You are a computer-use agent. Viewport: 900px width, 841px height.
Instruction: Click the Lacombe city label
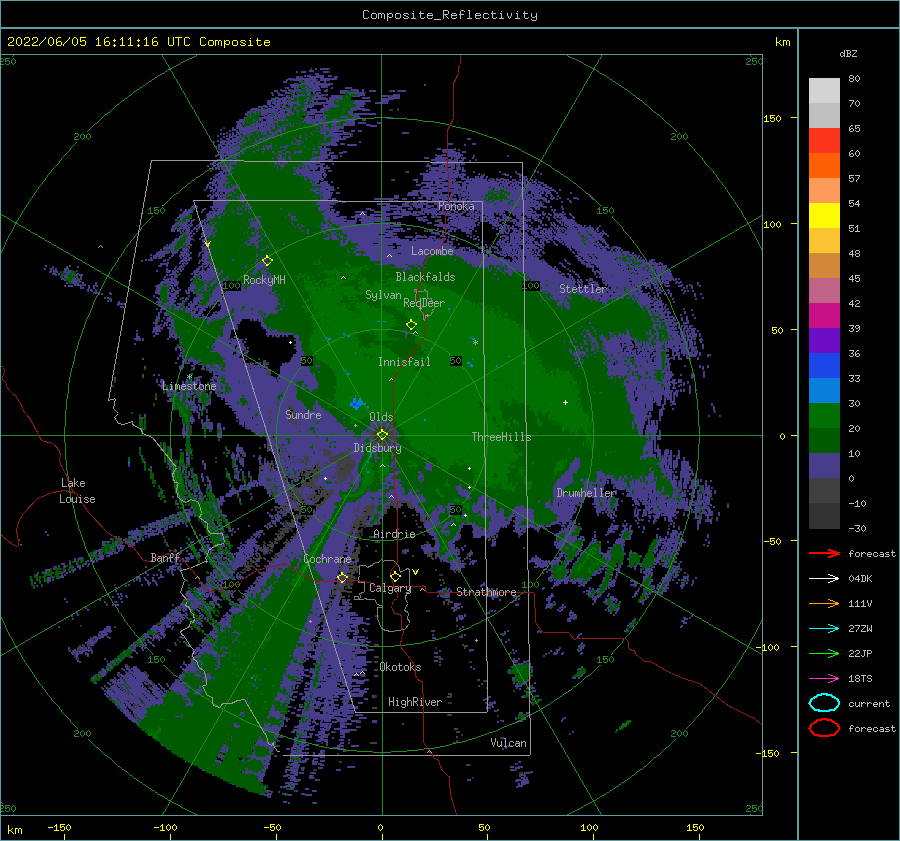click(432, 251)
